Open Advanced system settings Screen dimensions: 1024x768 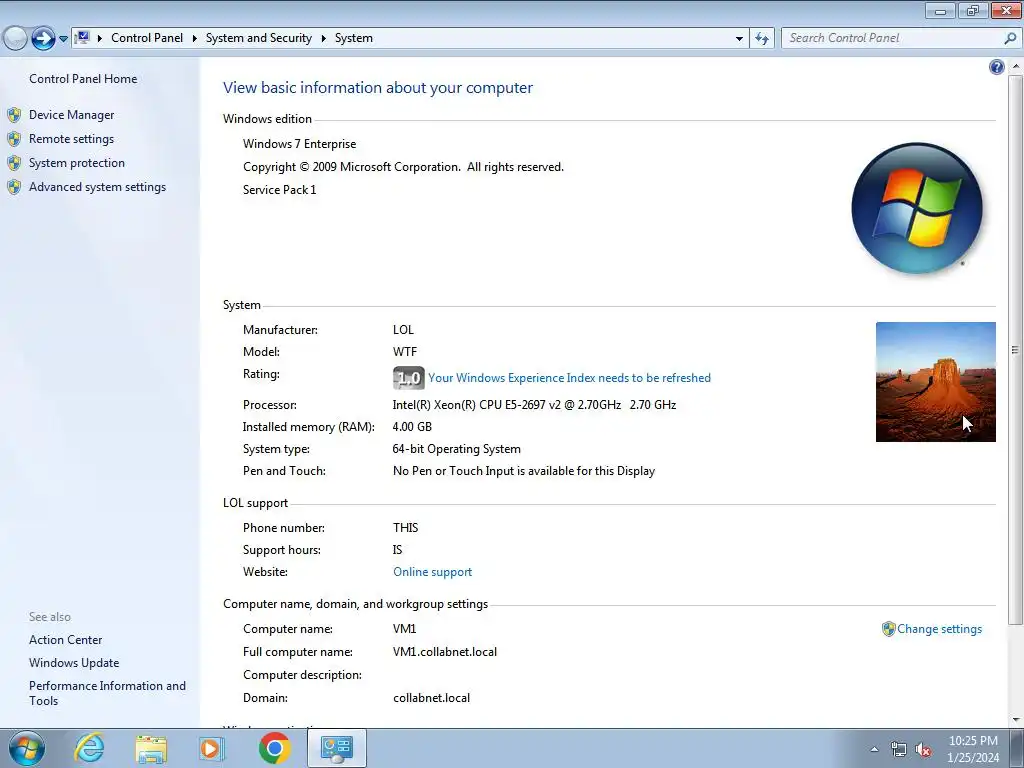click(x=97, y=187)
